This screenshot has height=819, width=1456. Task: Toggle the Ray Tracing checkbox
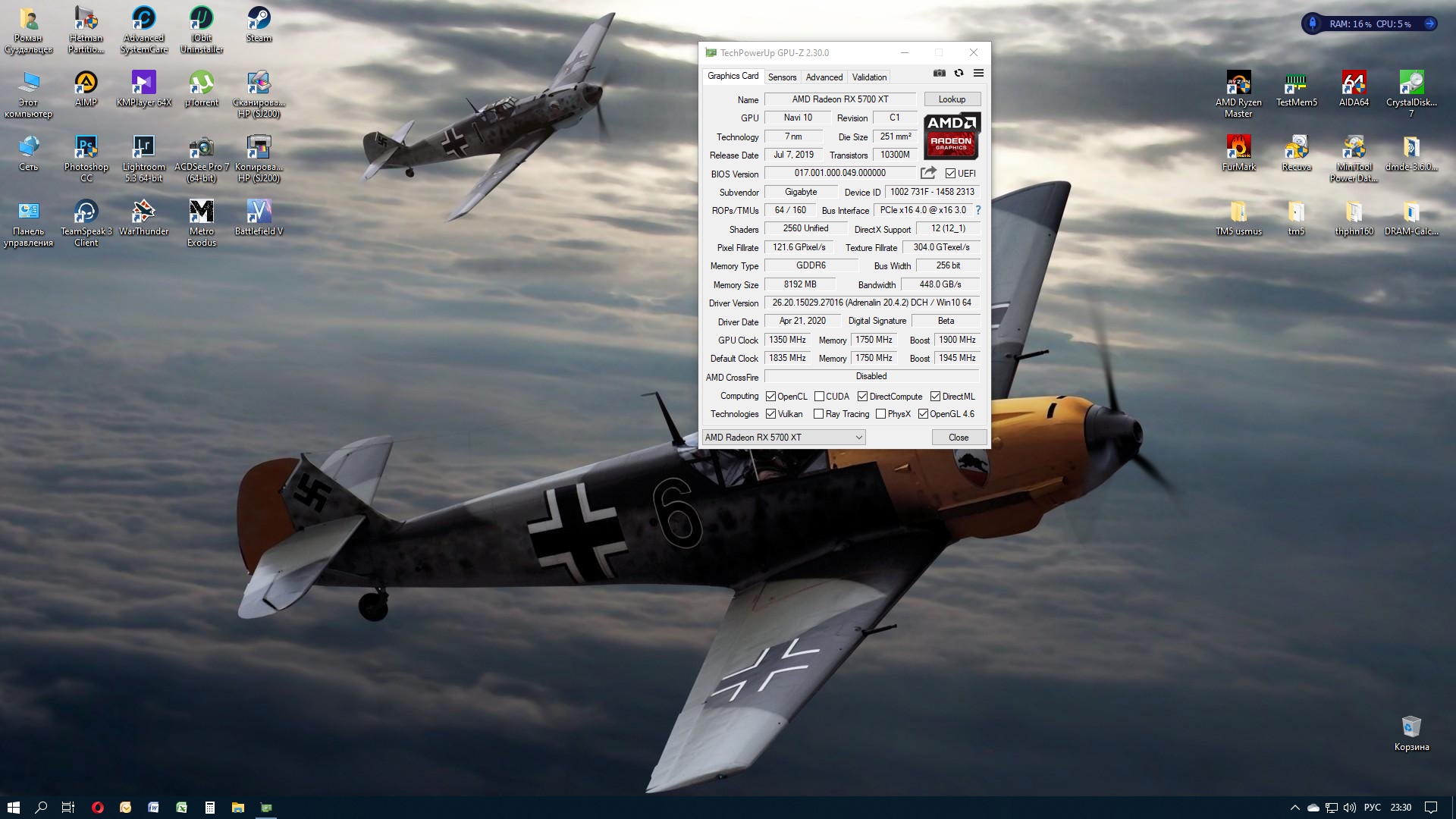click(x=818, y=414)
